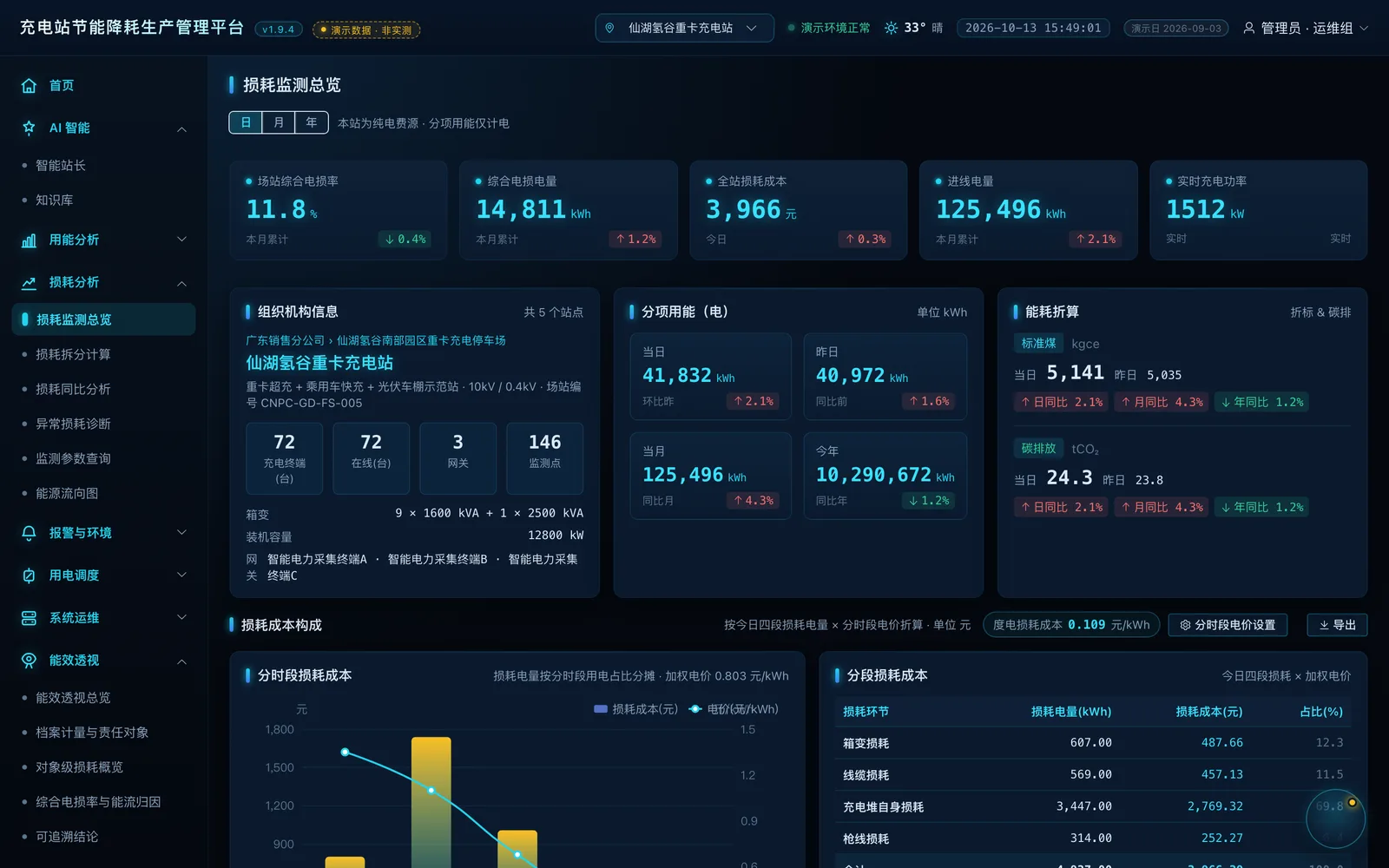Screen dimensions: 1389x868
Task: Select the 充电堆自身损耗 table row label
Action: coord(883,807)
